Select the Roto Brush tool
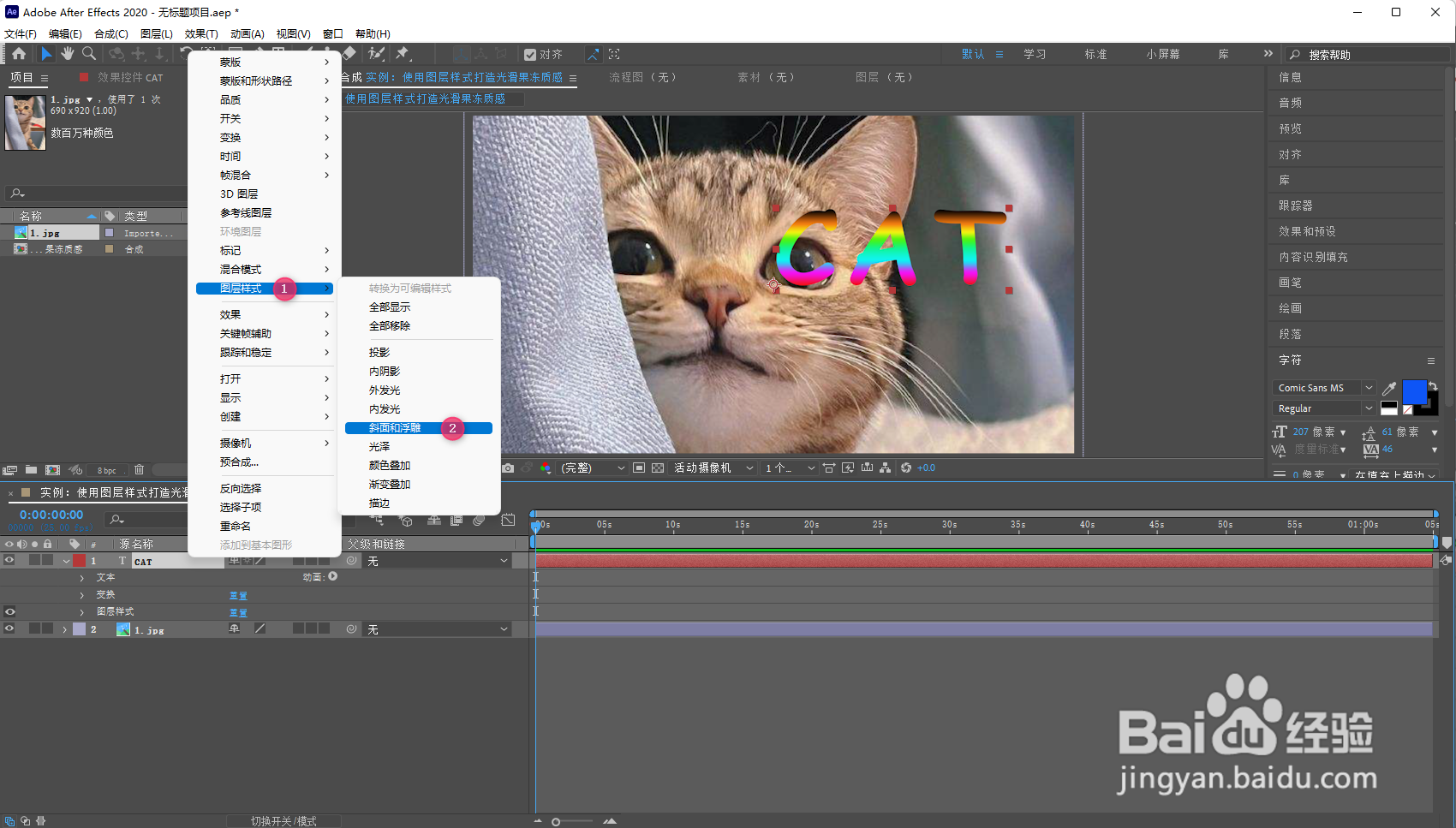 tap(376, 54)
